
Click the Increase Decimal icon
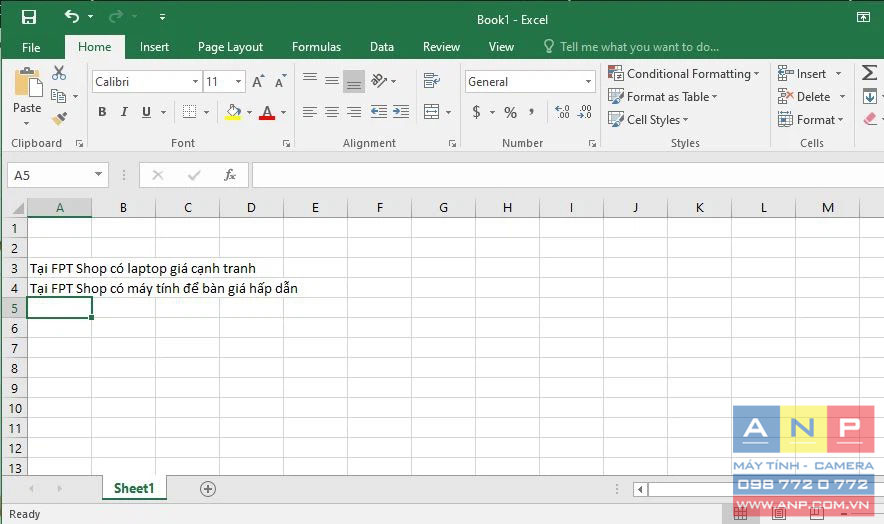pos(562,112)
